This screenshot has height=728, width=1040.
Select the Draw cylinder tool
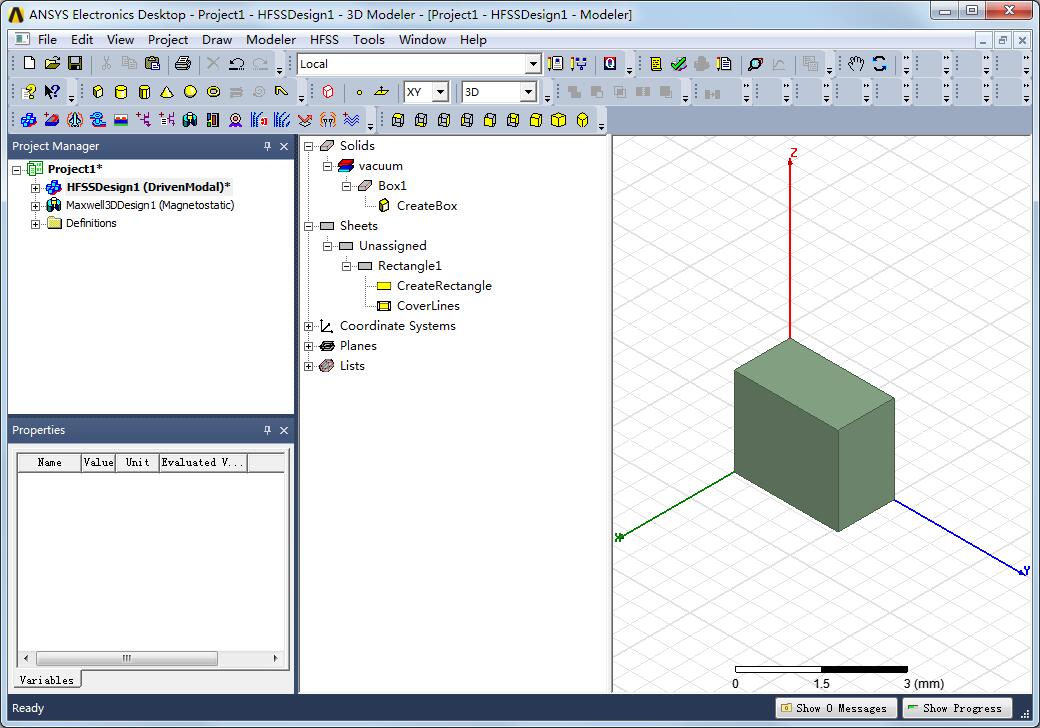(x=121, y=91)
